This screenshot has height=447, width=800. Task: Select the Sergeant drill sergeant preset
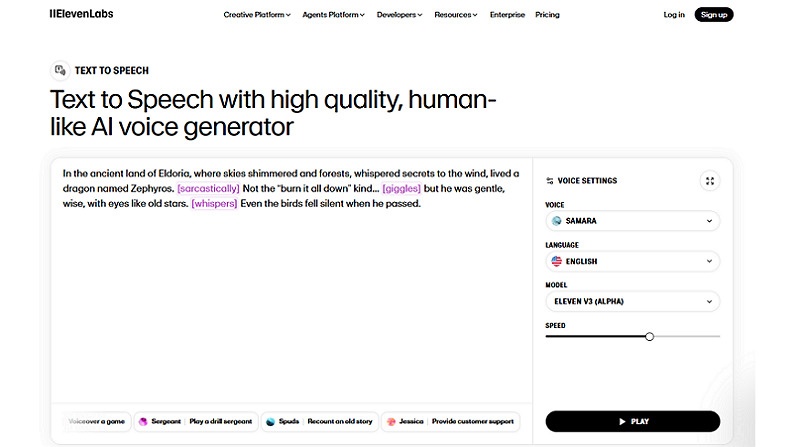click(196, 422)
